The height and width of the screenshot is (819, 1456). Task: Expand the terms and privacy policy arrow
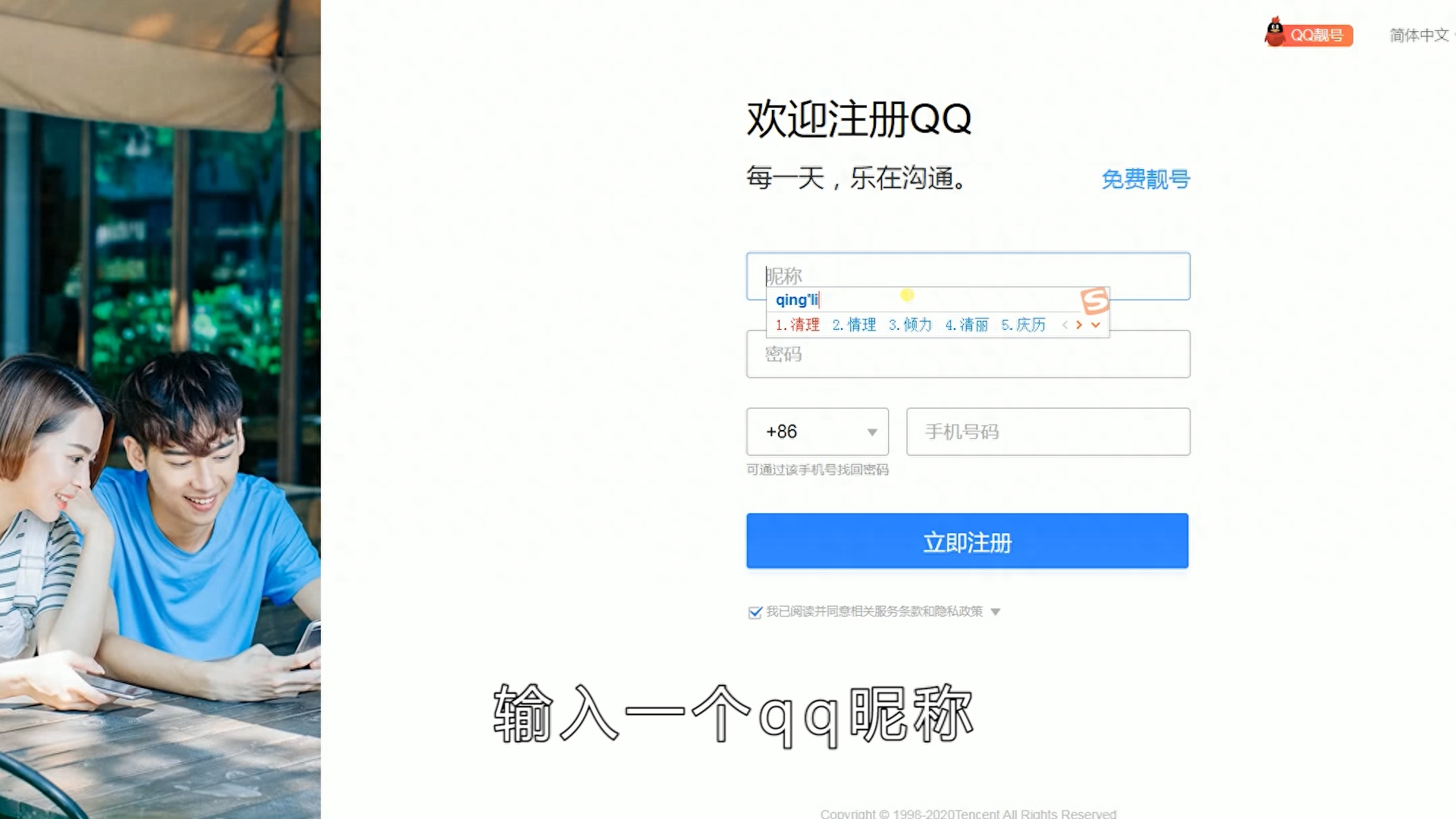click(996, 612)
